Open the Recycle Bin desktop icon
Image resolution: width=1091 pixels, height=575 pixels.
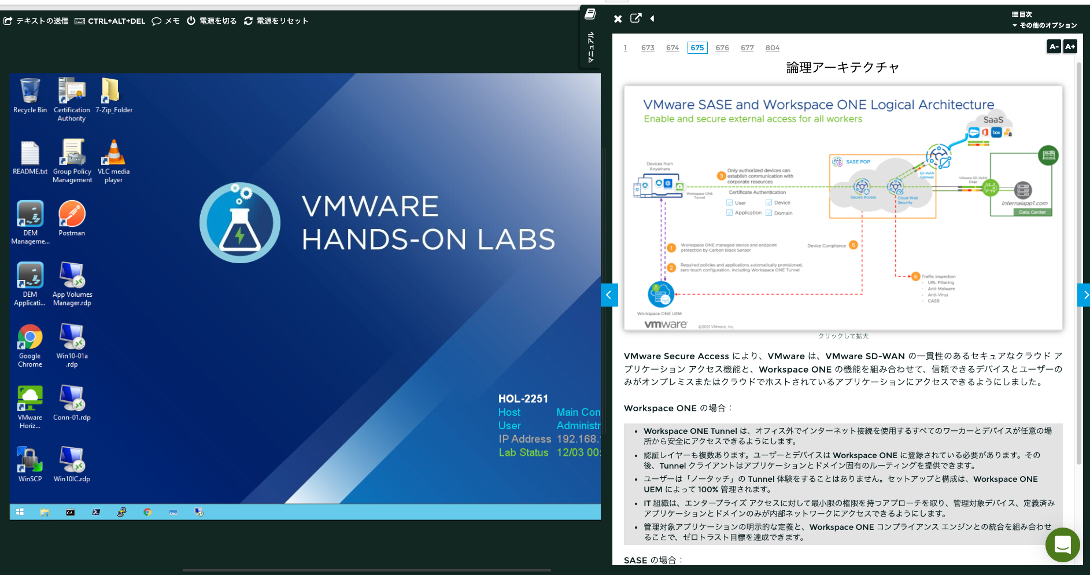pos(30,95)
